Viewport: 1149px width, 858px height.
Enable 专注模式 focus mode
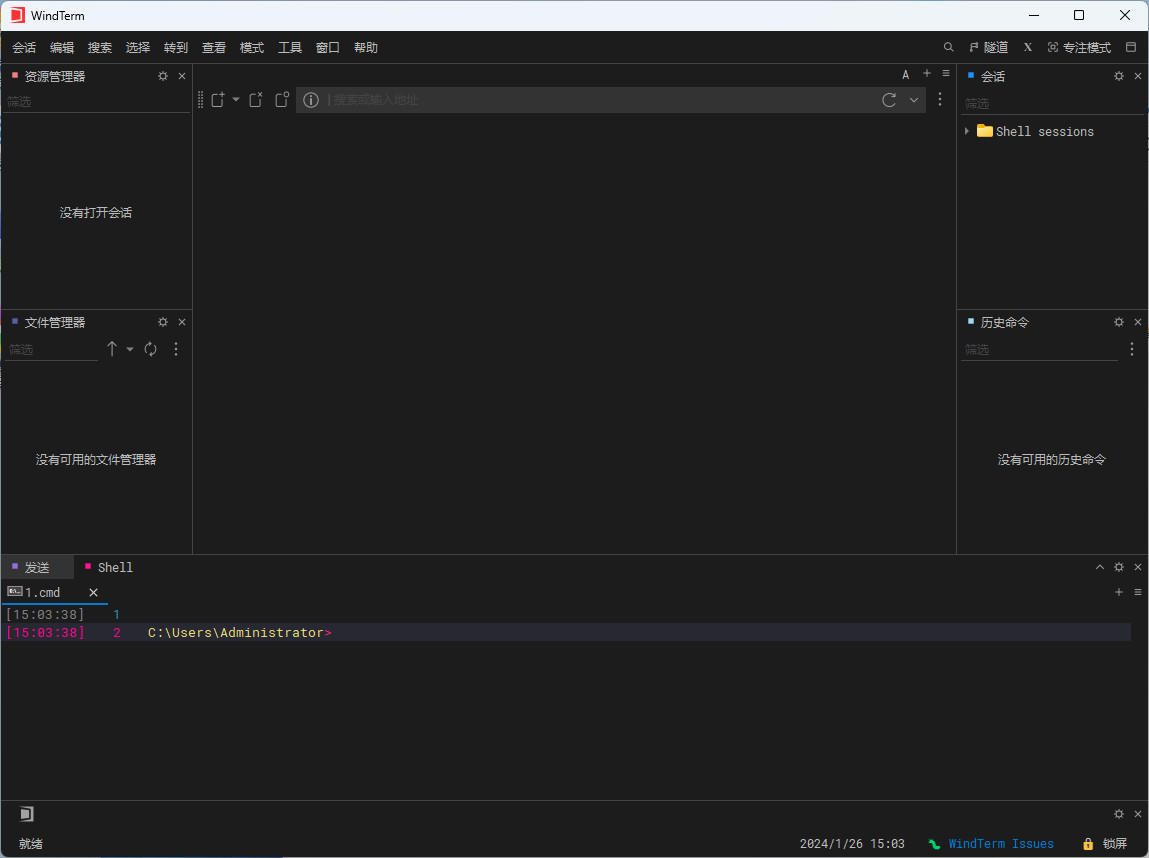1079,48
